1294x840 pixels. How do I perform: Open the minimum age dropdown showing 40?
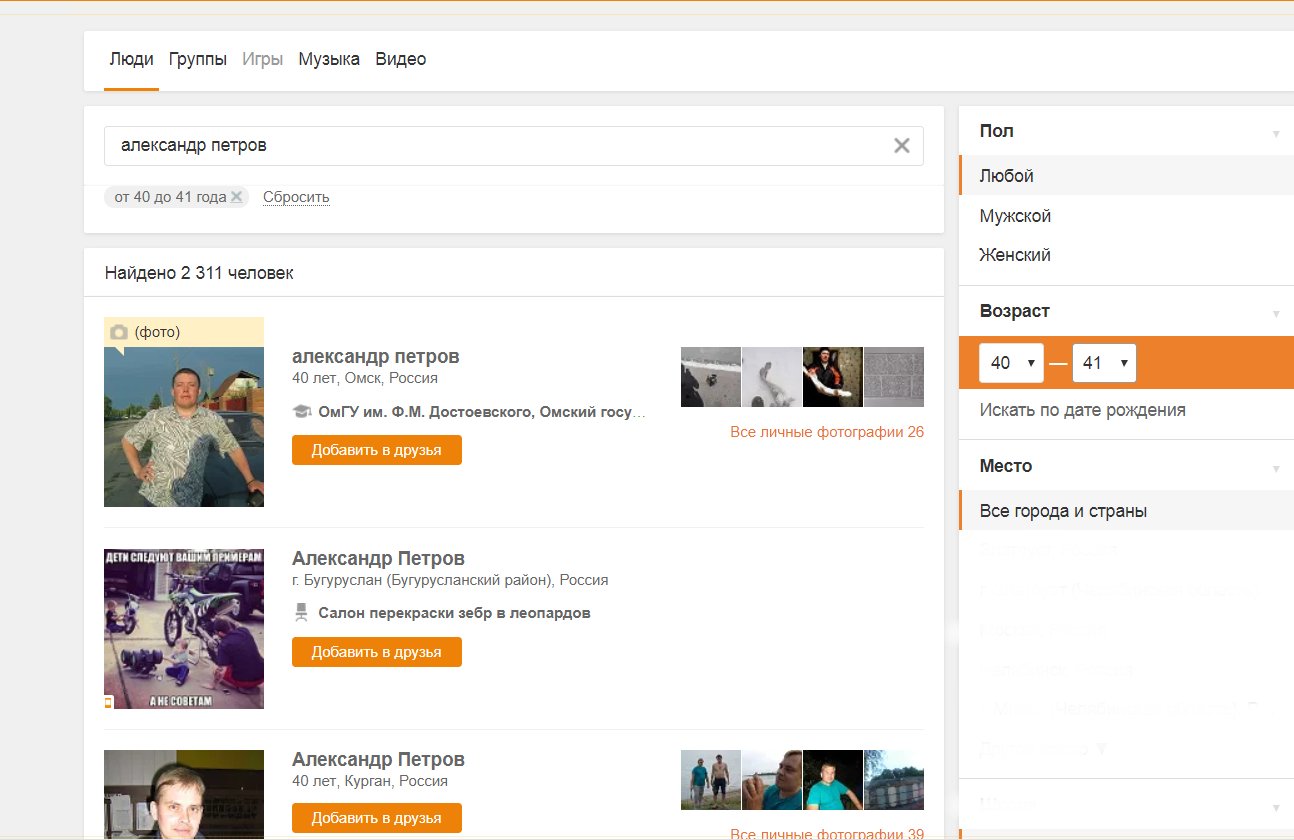click(1011, 363)
